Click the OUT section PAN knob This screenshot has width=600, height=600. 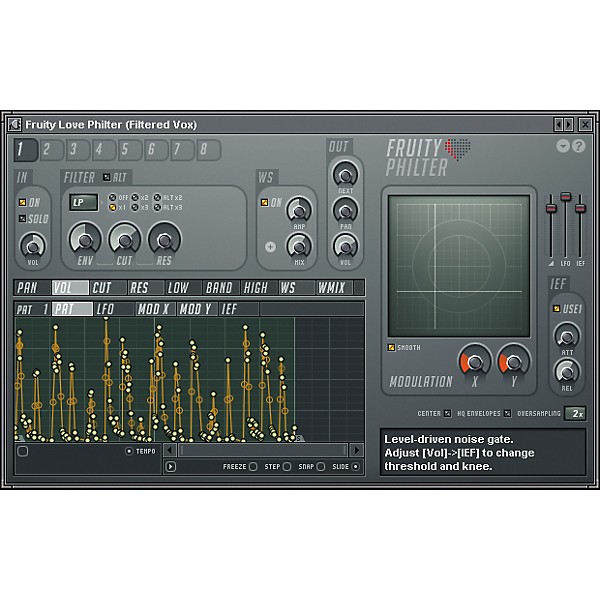click(345, 211)
